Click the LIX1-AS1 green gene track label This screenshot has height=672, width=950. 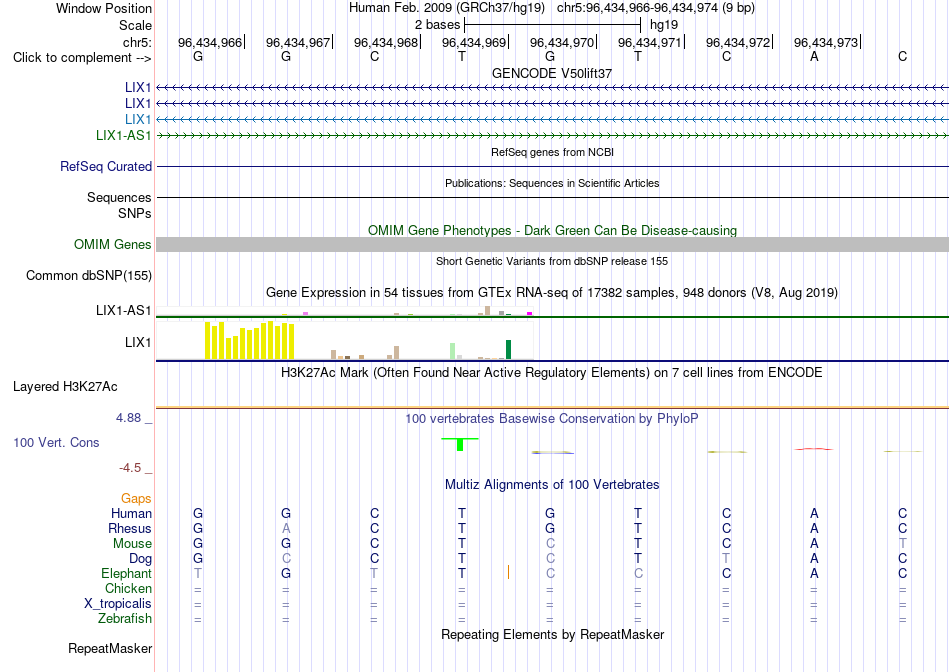pos(124,135)
